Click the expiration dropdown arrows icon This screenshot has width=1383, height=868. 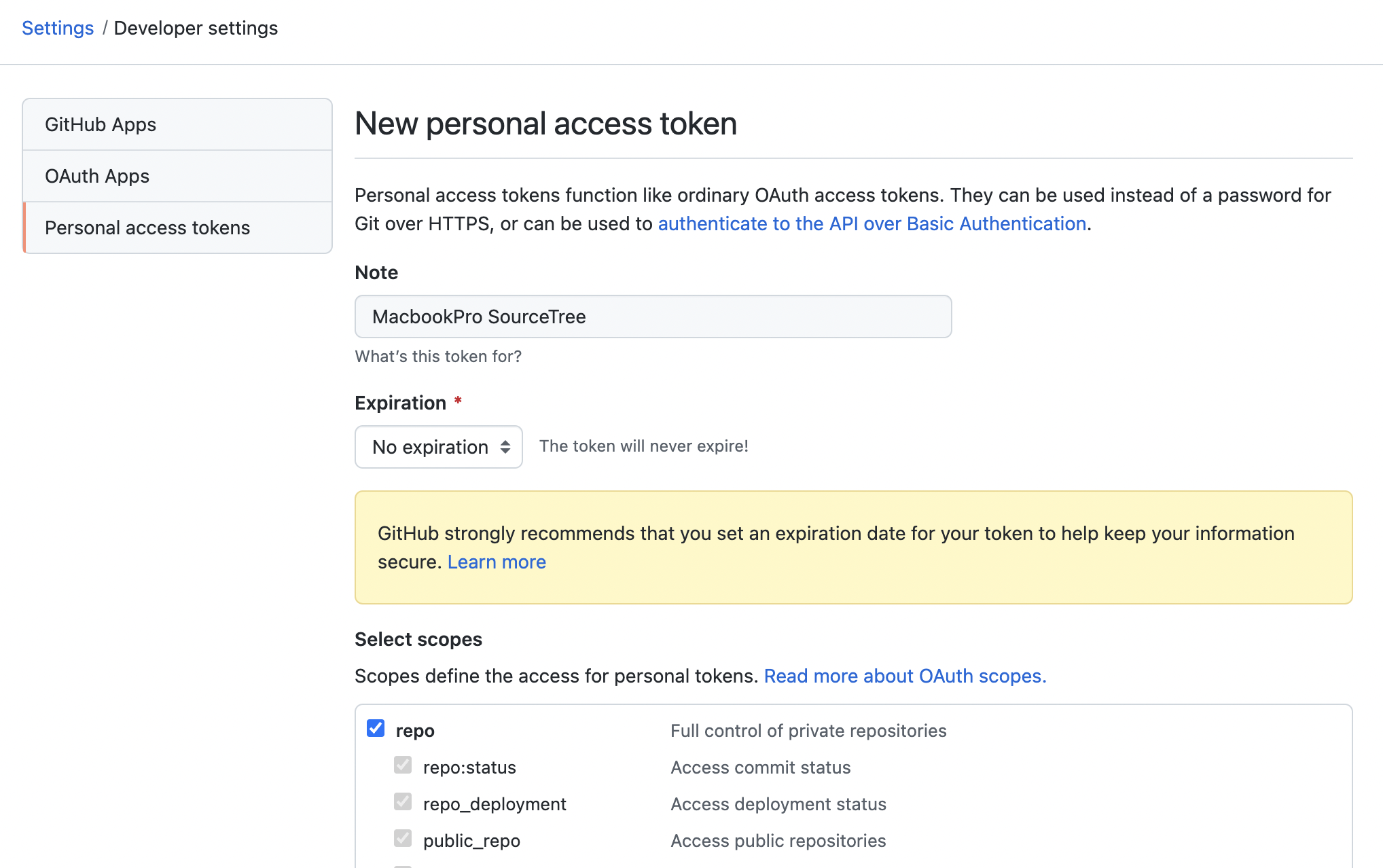[x=505, y=447]
